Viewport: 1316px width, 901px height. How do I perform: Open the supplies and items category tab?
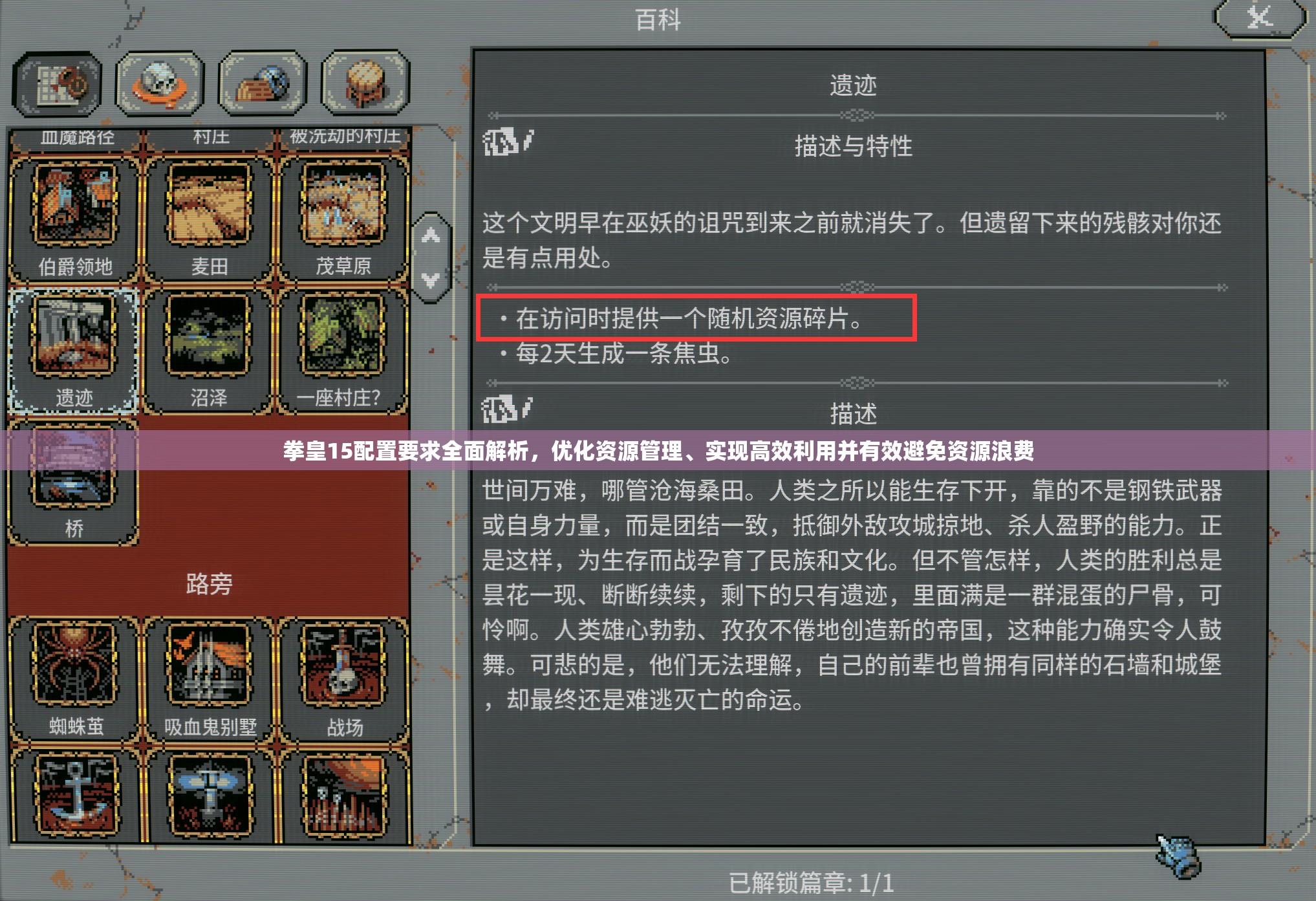[263, 84]
